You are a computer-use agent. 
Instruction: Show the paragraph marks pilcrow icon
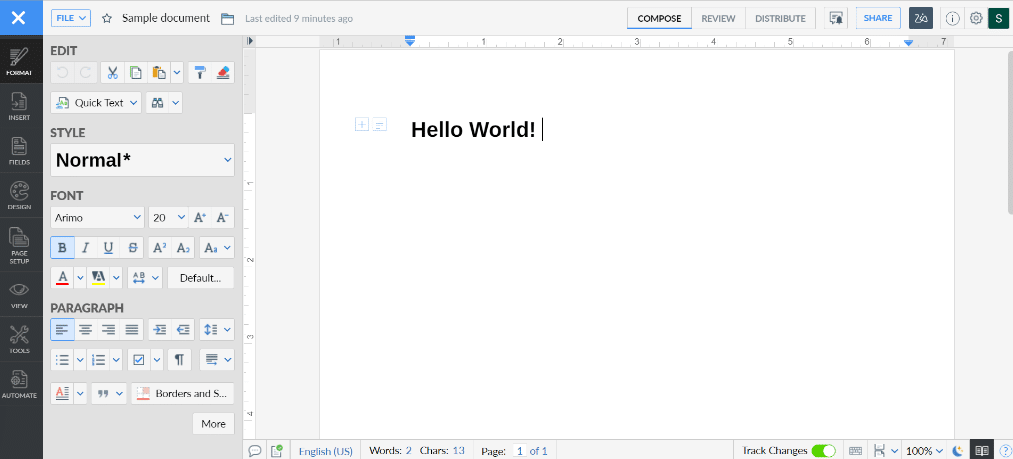click(179, 359)
